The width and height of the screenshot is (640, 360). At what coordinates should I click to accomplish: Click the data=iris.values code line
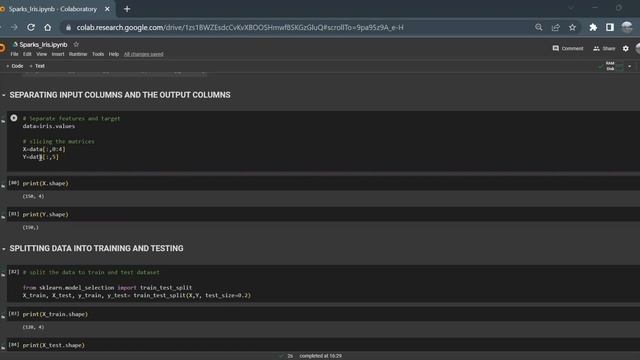(49, 126)
